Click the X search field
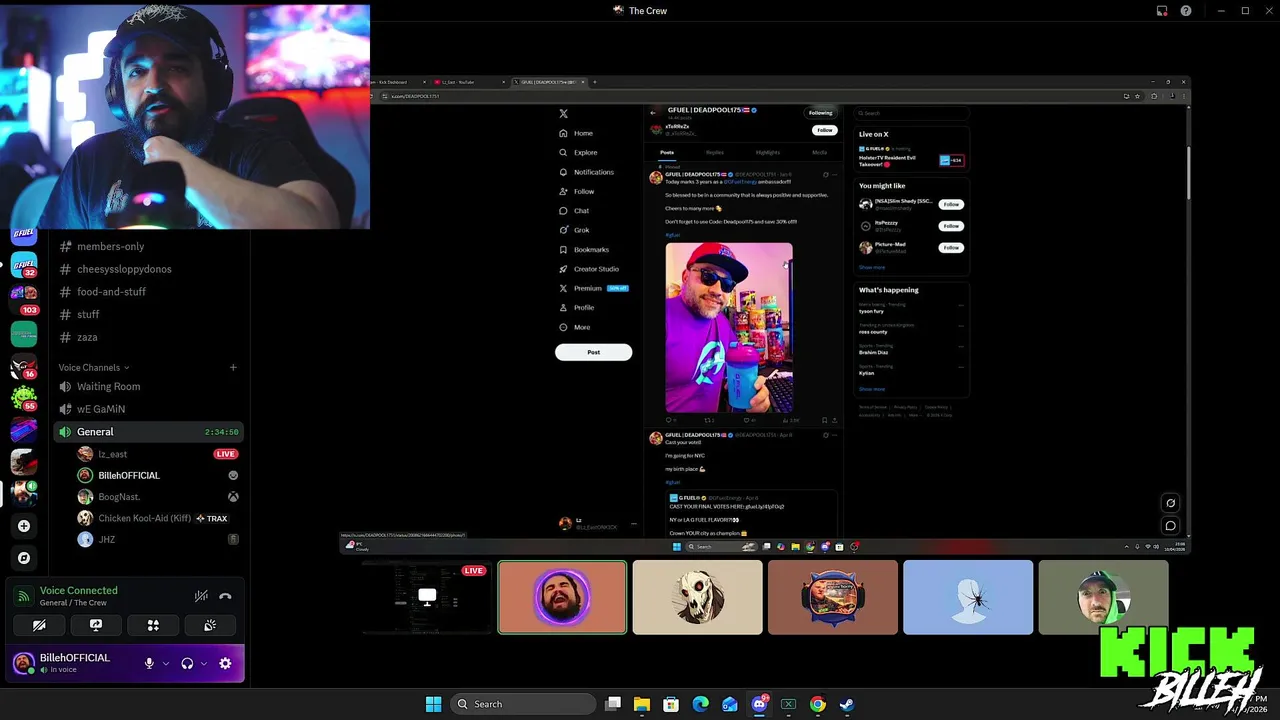 [912, 113]
